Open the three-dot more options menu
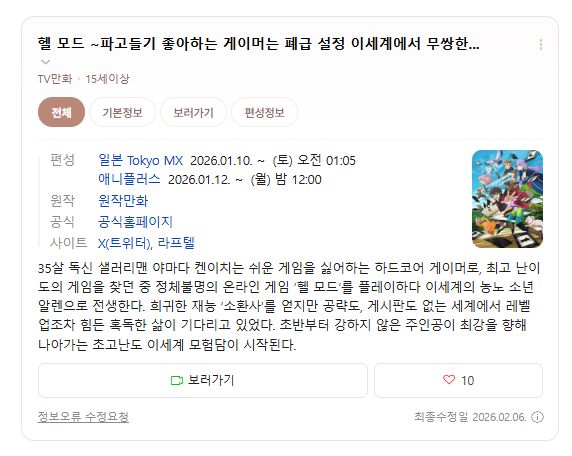This screenshot has height=456, width=572. pyautogui.click(x=541, y=45)
